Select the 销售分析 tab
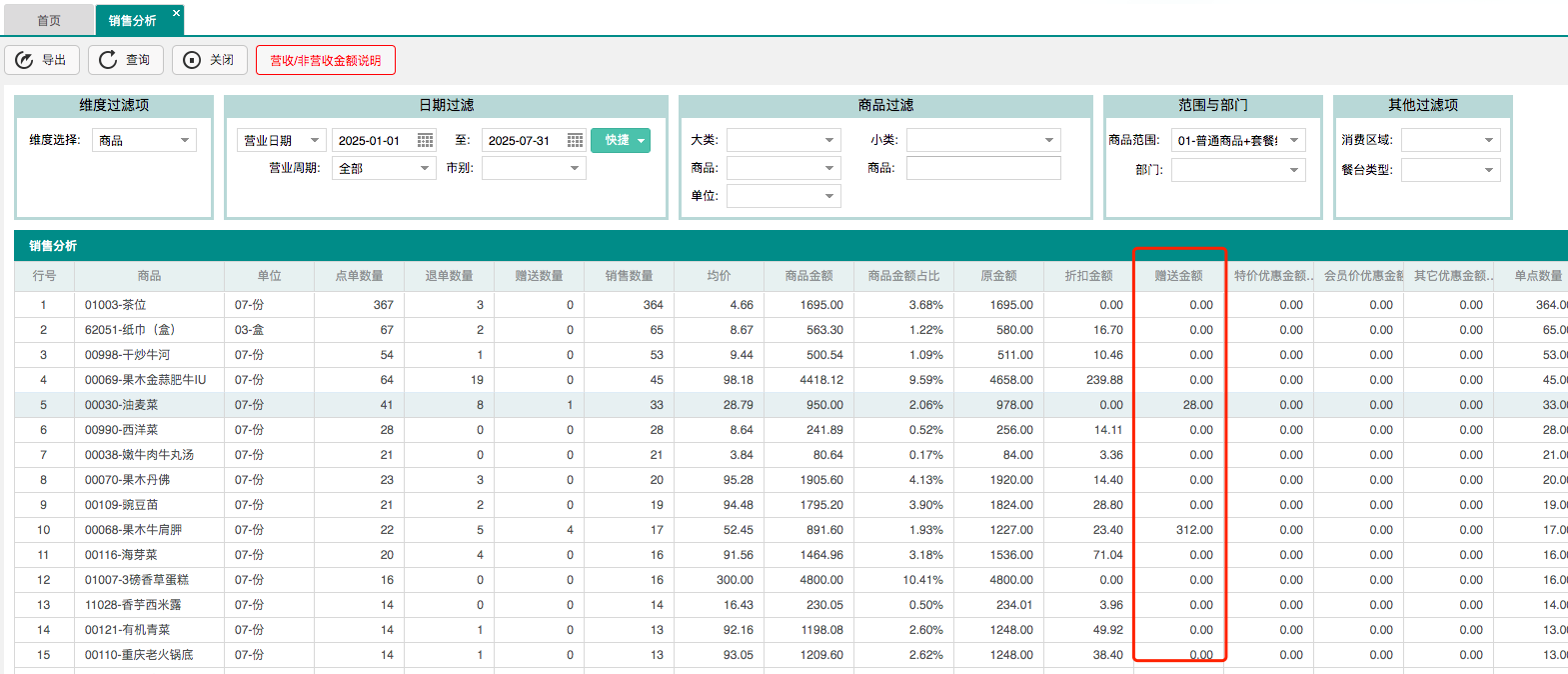1568x674 pixels. [132, 20]
